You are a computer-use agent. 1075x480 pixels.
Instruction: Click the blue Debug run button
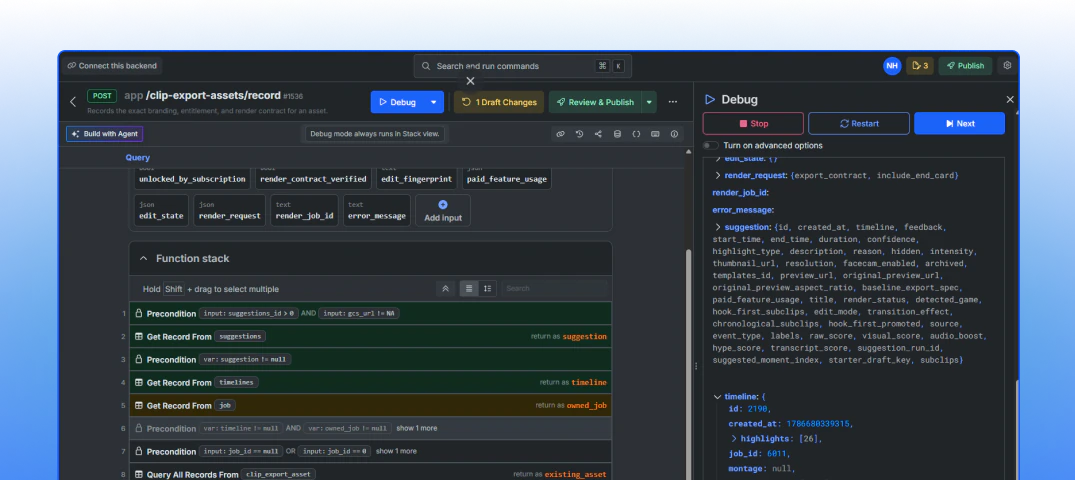tap(398, 102)
